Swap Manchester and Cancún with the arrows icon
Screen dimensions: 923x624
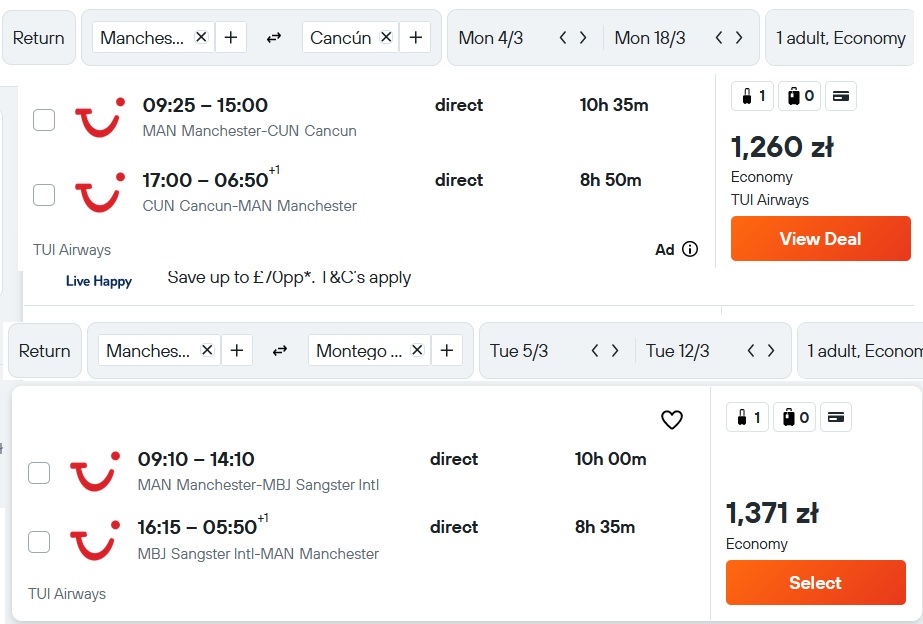point(274,38)
